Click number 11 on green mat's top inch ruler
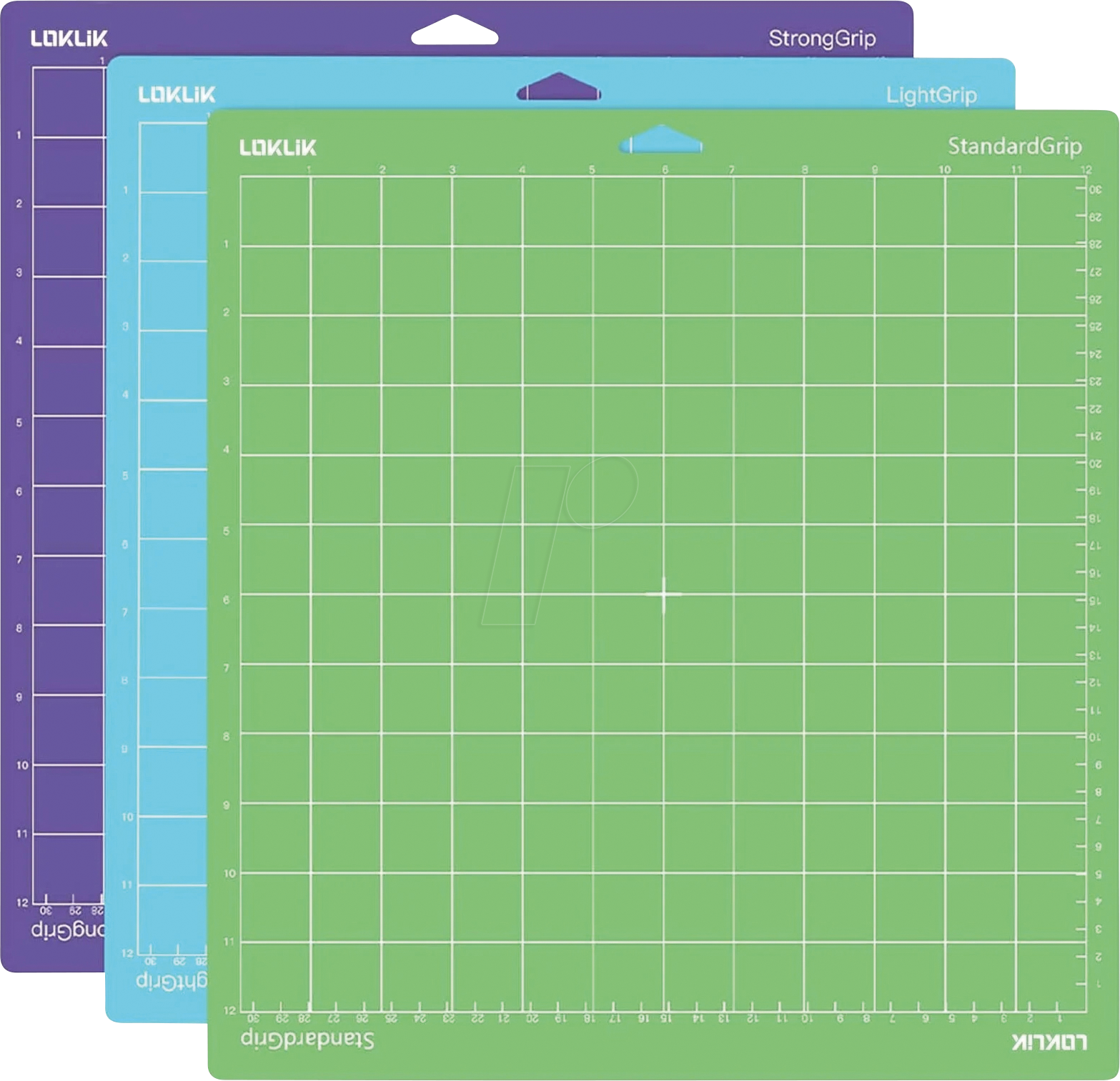1120x1081 pixels. tap(1016, 170)
